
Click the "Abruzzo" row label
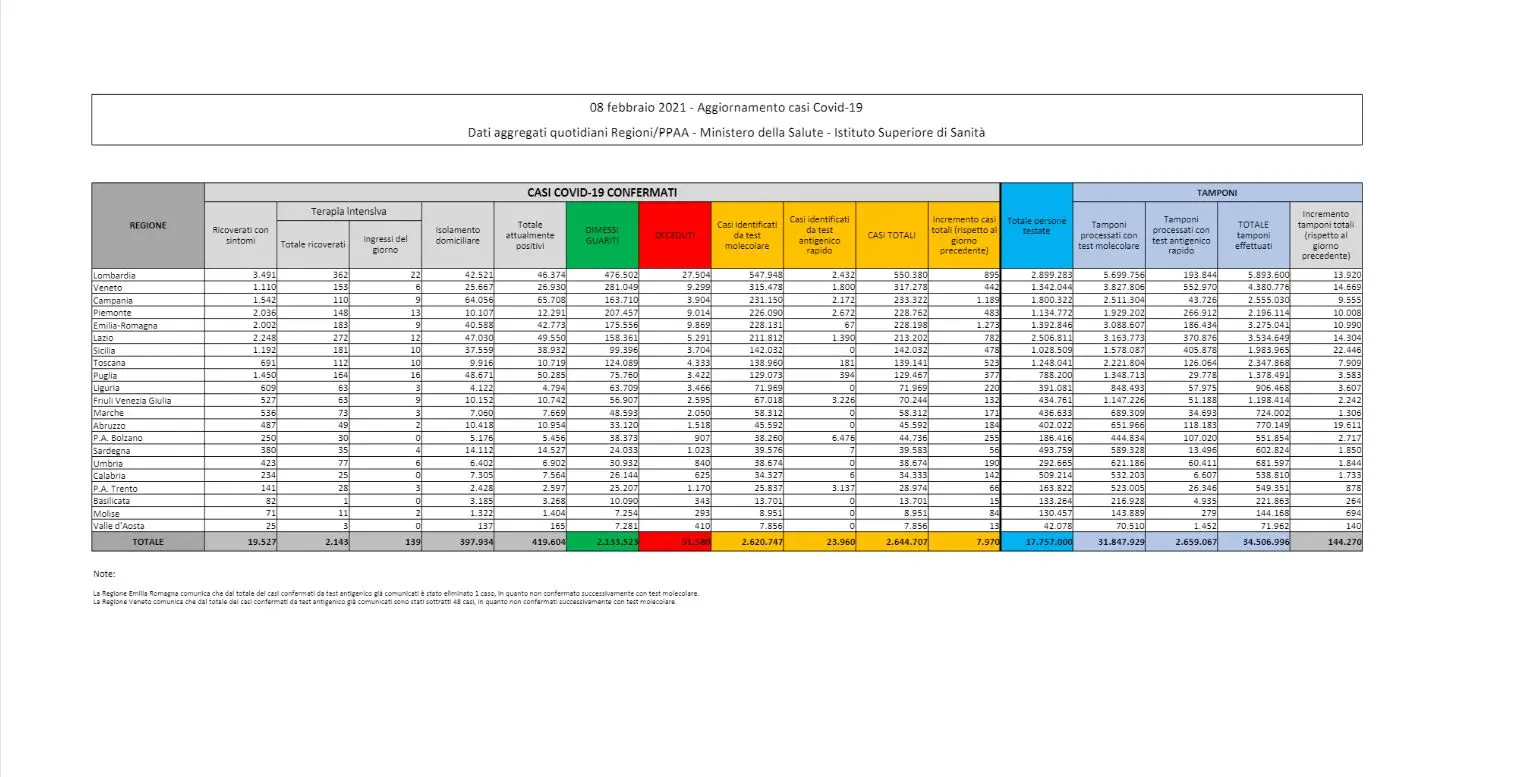[x=148, y=426]
